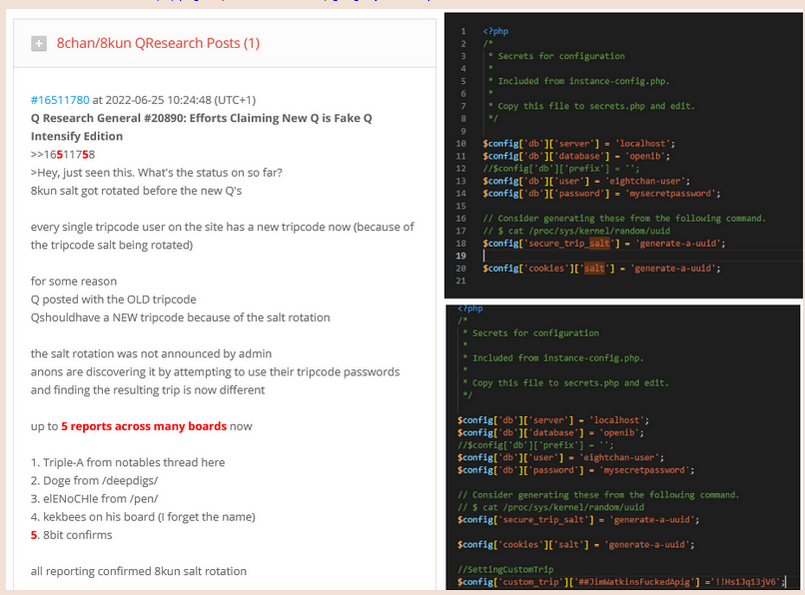
Task: Open the top code screenshot with line numbers
Action: 623,156
